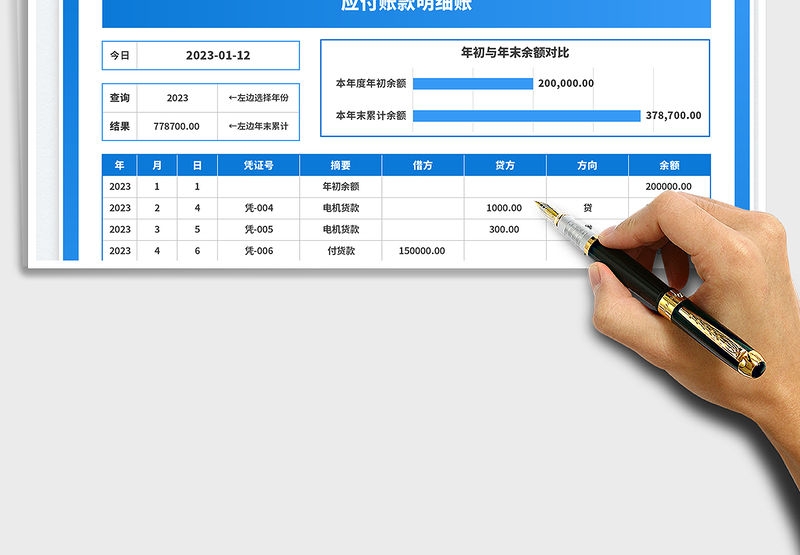
Task: Click the date cell 2023-01-12
Action: click(217, 56)
